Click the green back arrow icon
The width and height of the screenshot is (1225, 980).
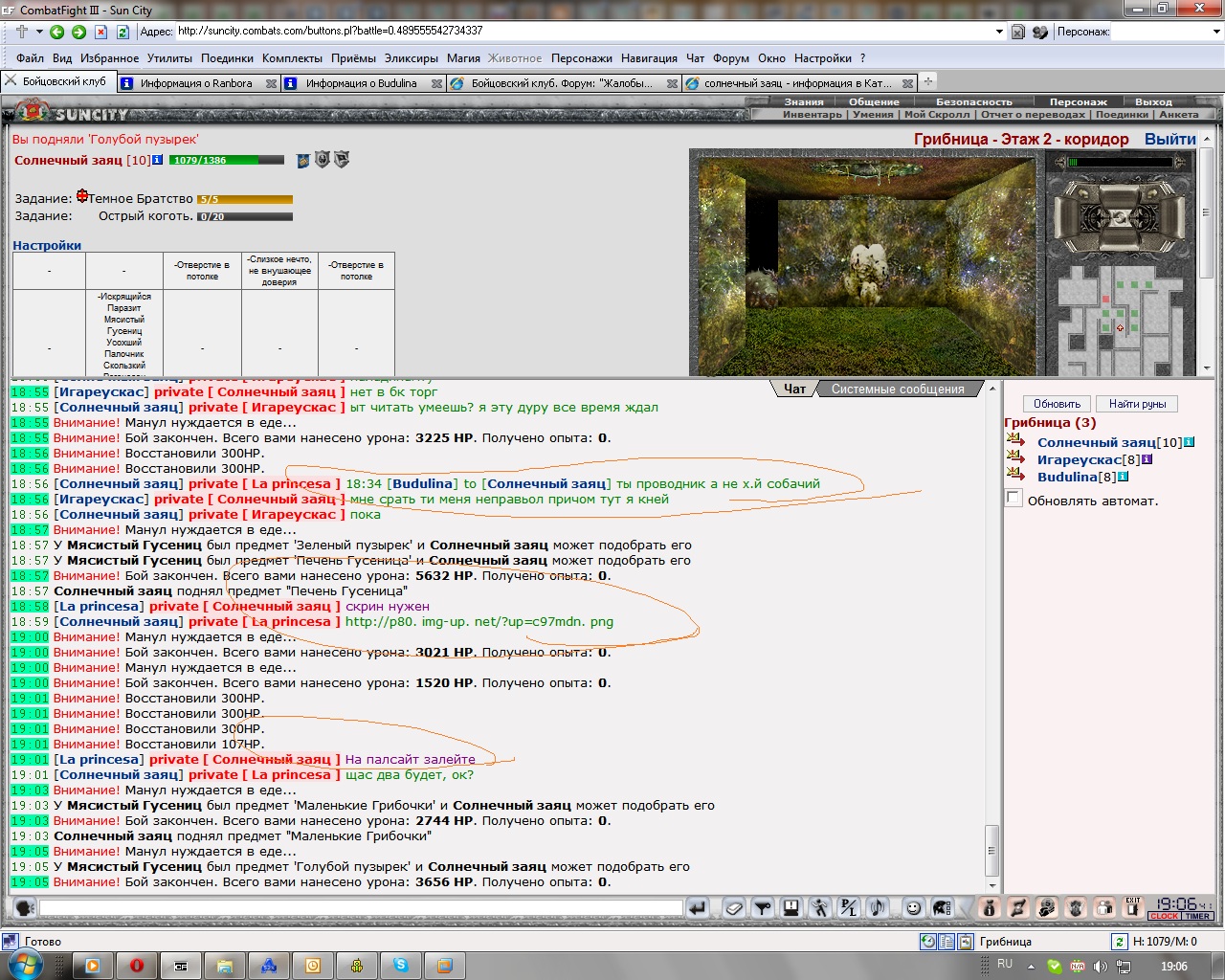pyautogui.click(x=56, y=32)
